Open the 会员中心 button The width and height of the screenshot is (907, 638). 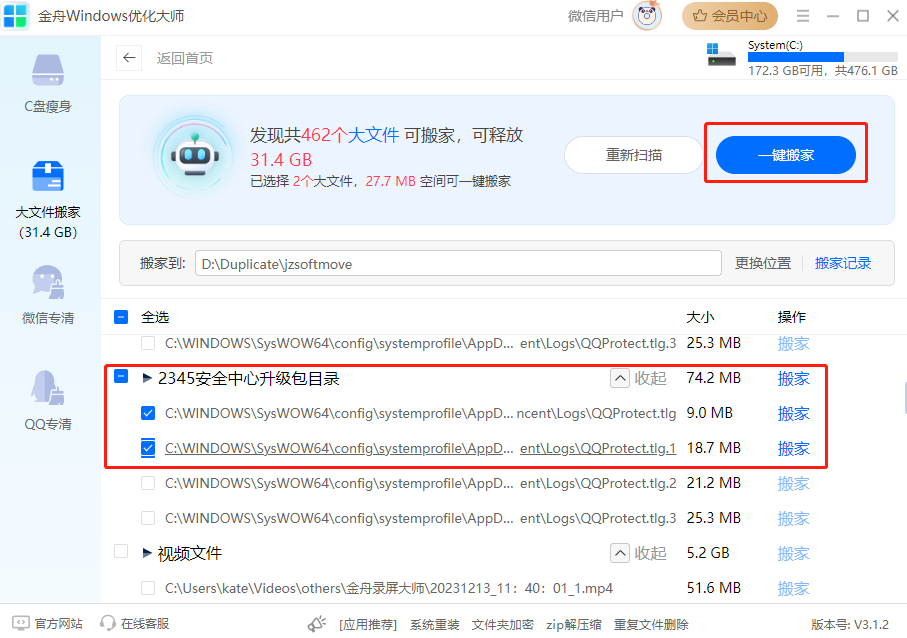point(729,16)
